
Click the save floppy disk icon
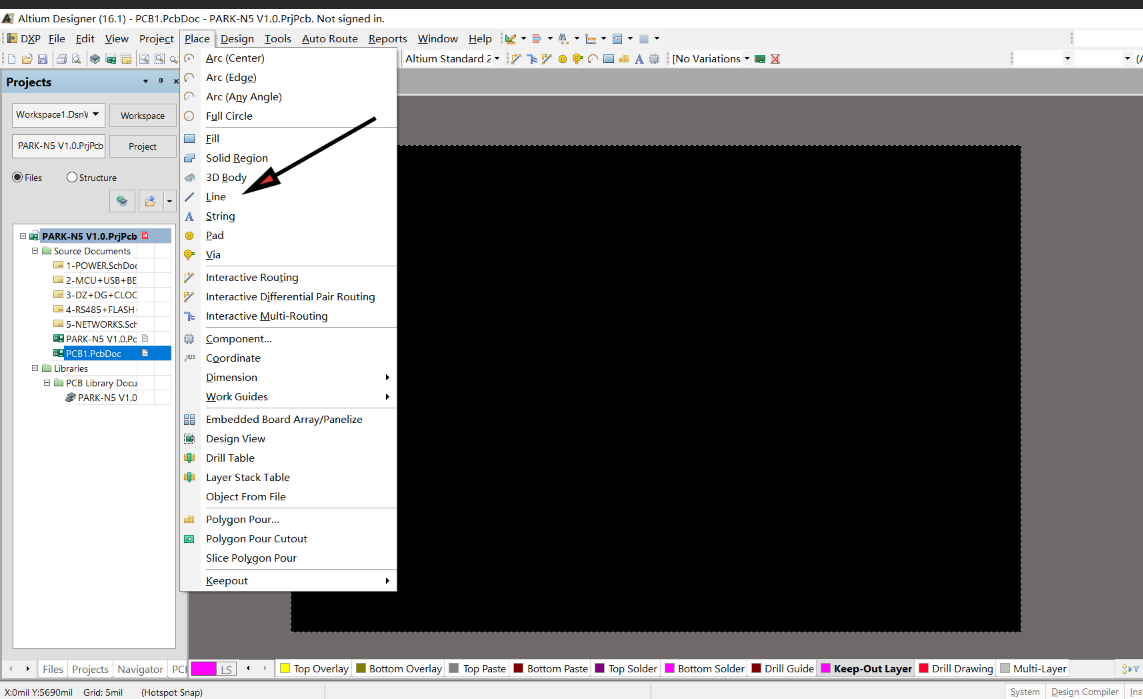click(42, 59)
